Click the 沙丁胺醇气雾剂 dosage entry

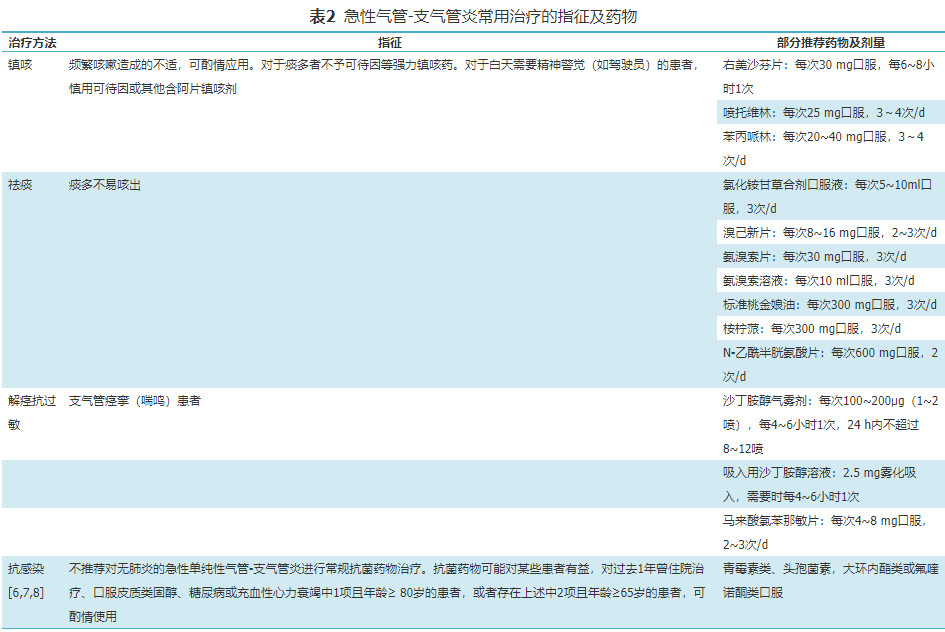(829, 424)
